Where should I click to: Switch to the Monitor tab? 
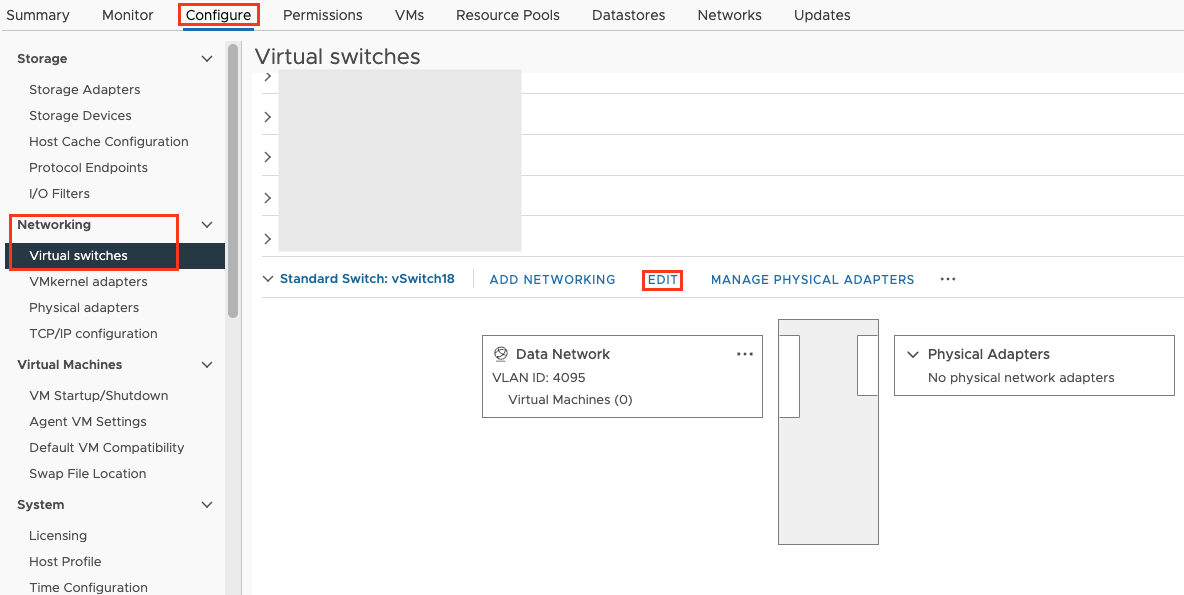pyautogui.click(x=127, y=15)
